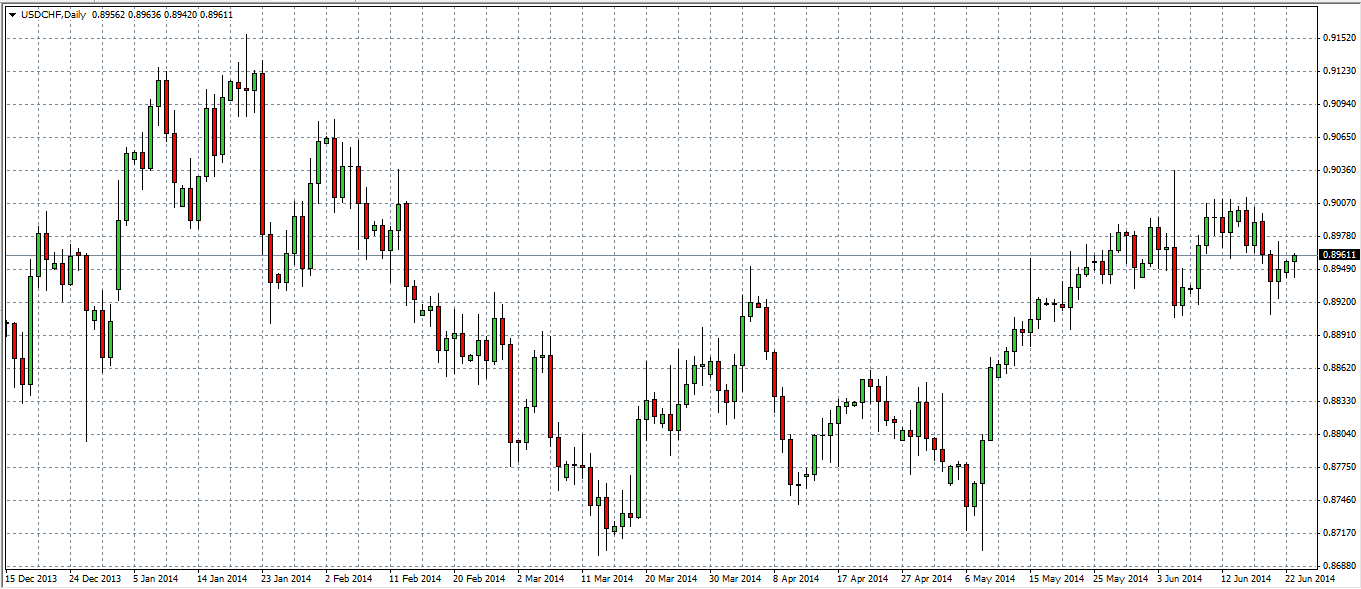Click the 30 Mar 2014 date label

pos(736,579)
